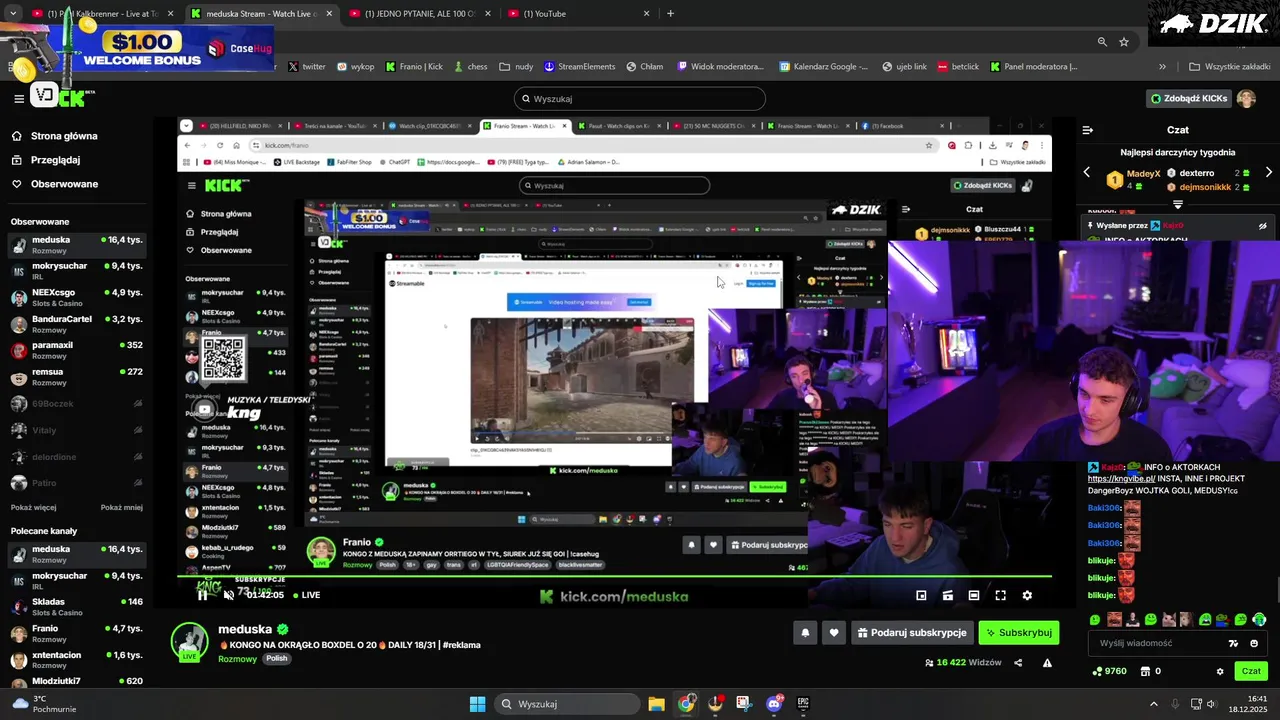Click the browser zoom magnifier icon
The height and width of the screenshot is (720, 1280).
[x=1102, y=42]
